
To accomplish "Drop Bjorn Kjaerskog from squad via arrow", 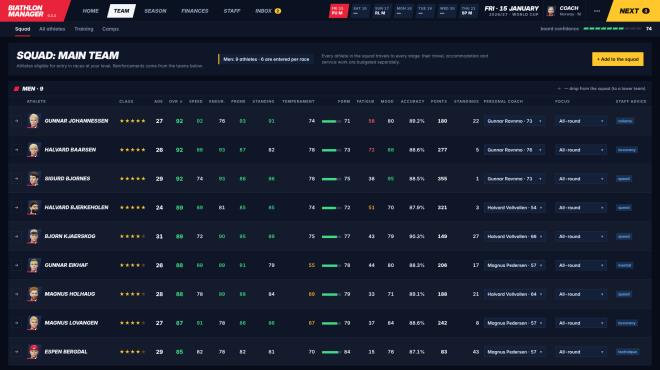I will click(16, 236).
